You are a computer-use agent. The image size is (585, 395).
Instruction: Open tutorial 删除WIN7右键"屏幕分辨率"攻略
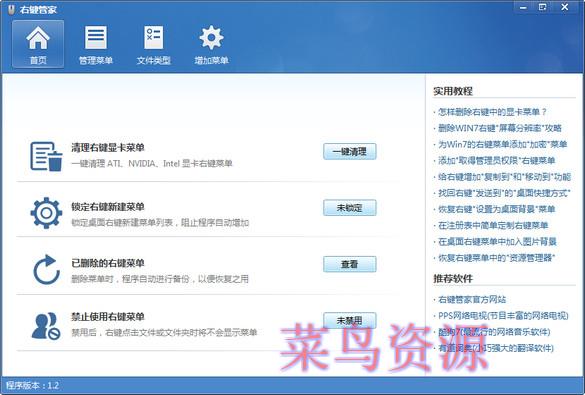500,128
